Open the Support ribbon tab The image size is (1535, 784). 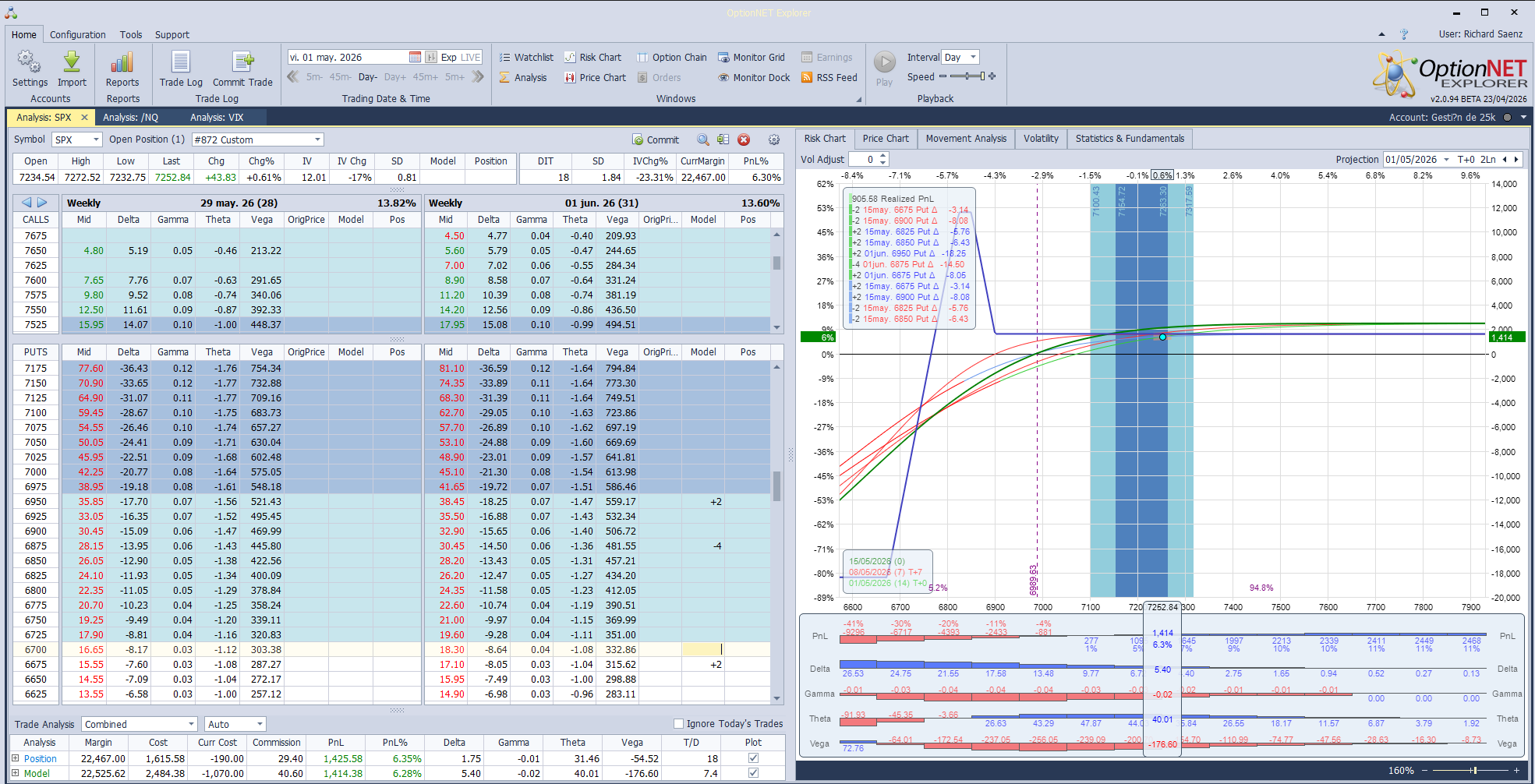[x=172, y=34]
